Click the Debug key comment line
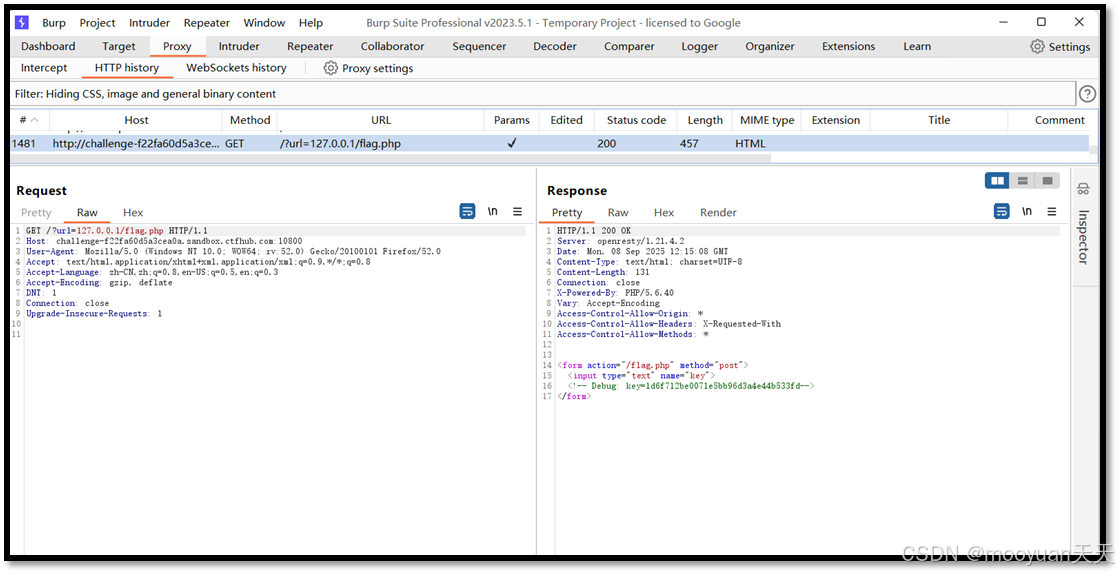The height and width of the screenshot is (574, 1119). (692, 386)
